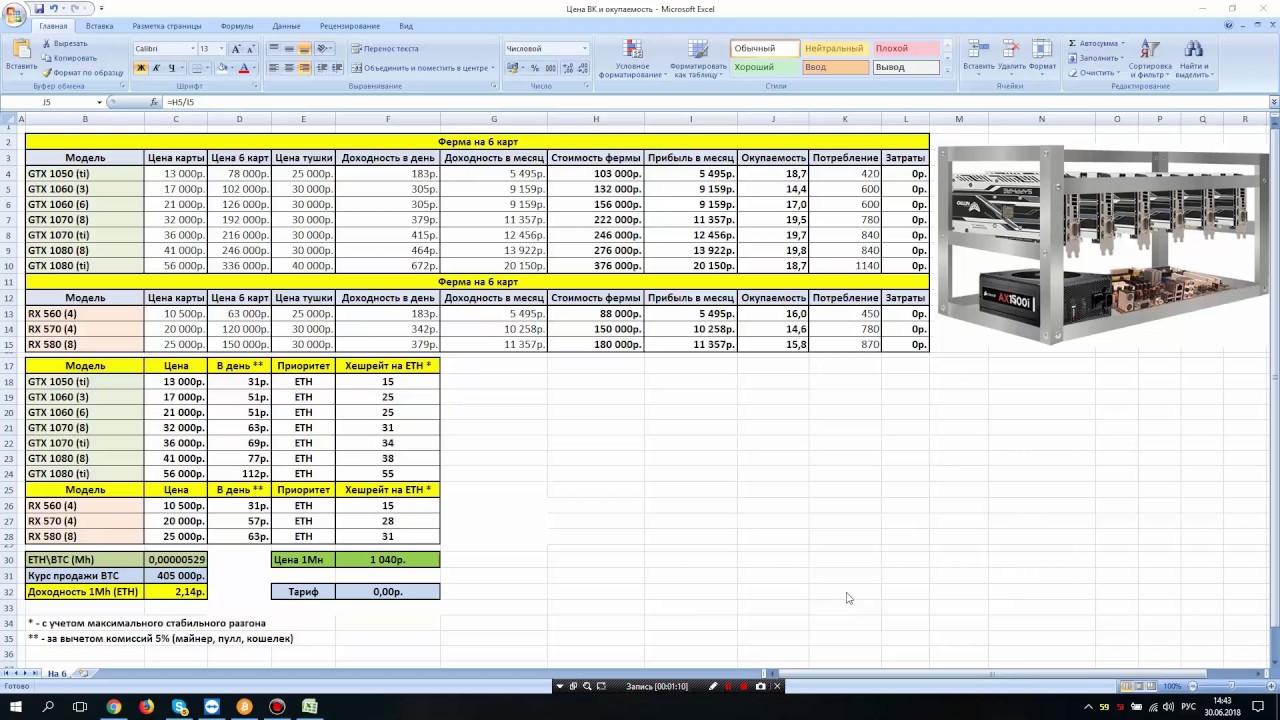Toggle Wrap Text (Перенос текста)

[384, 48]
